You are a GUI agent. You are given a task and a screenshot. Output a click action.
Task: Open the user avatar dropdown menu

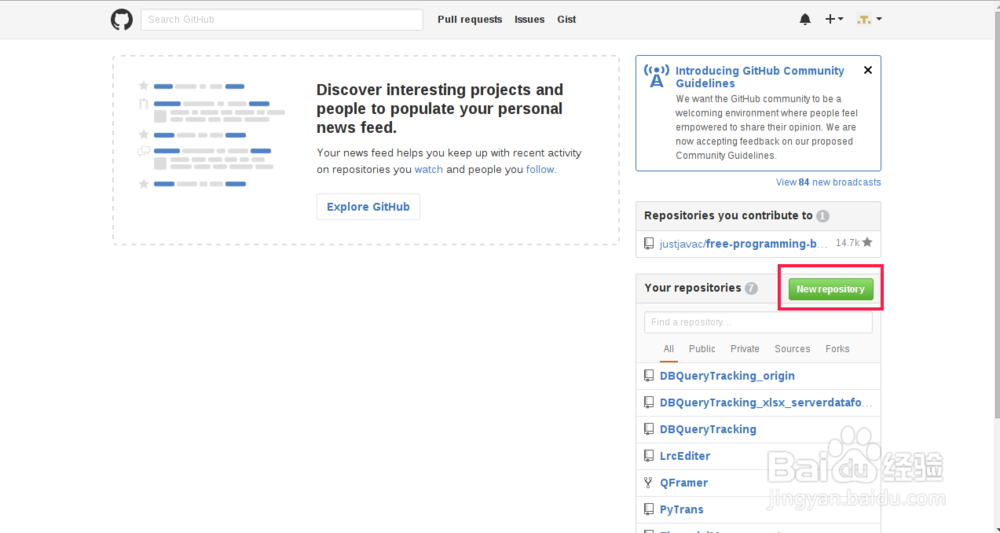[869, 19]
